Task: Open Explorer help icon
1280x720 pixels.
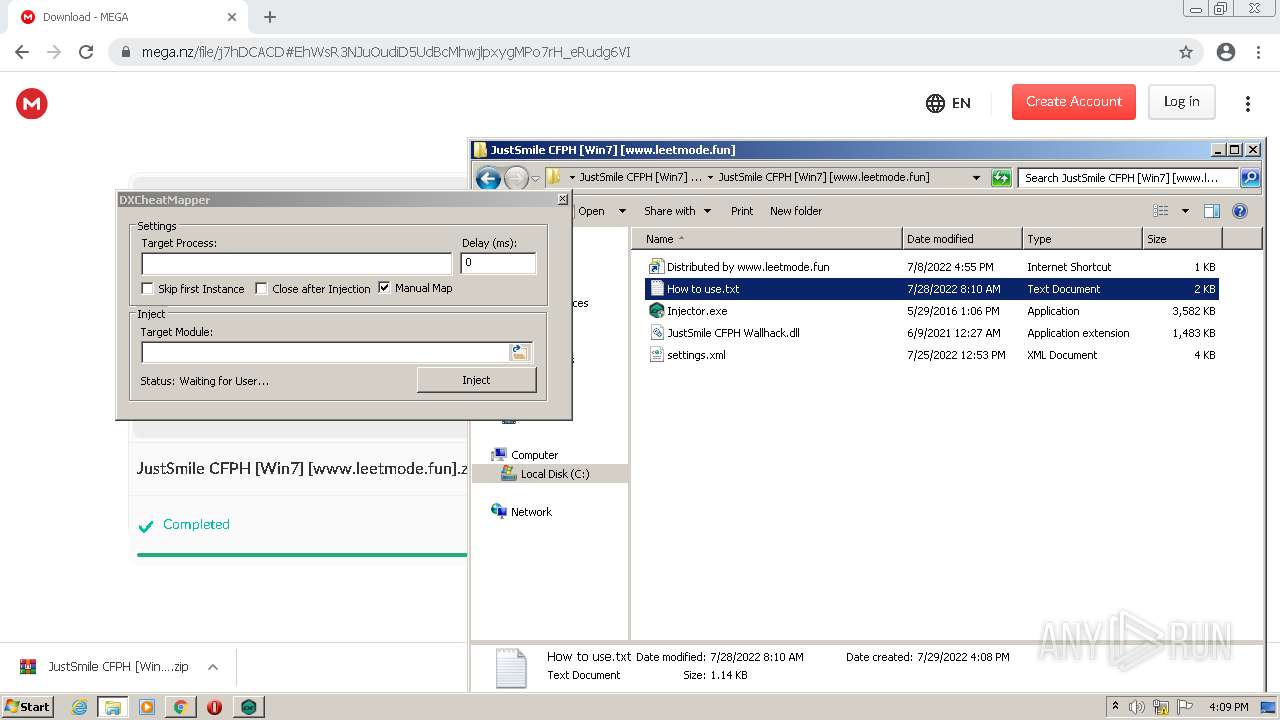Action: click(x=1240, y=211)
